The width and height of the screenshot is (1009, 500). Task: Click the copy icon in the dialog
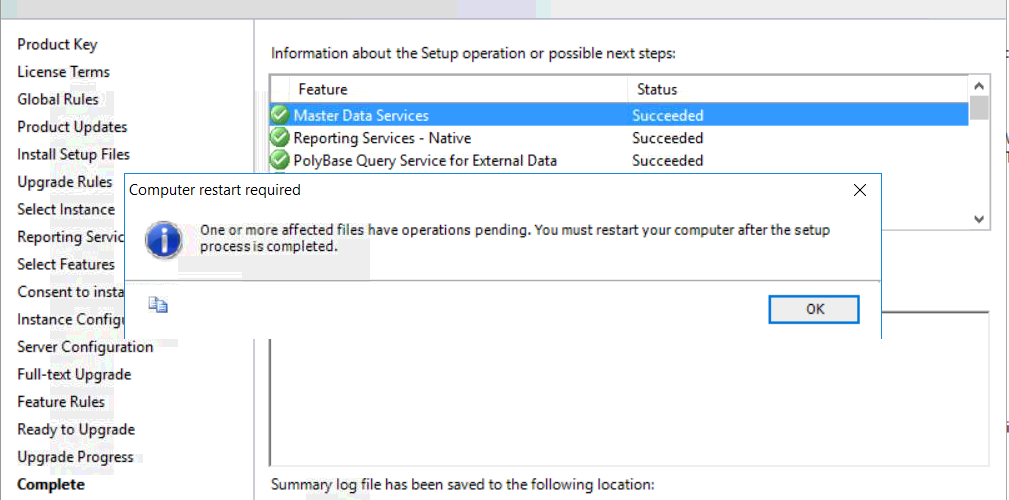tap(158, 305)
